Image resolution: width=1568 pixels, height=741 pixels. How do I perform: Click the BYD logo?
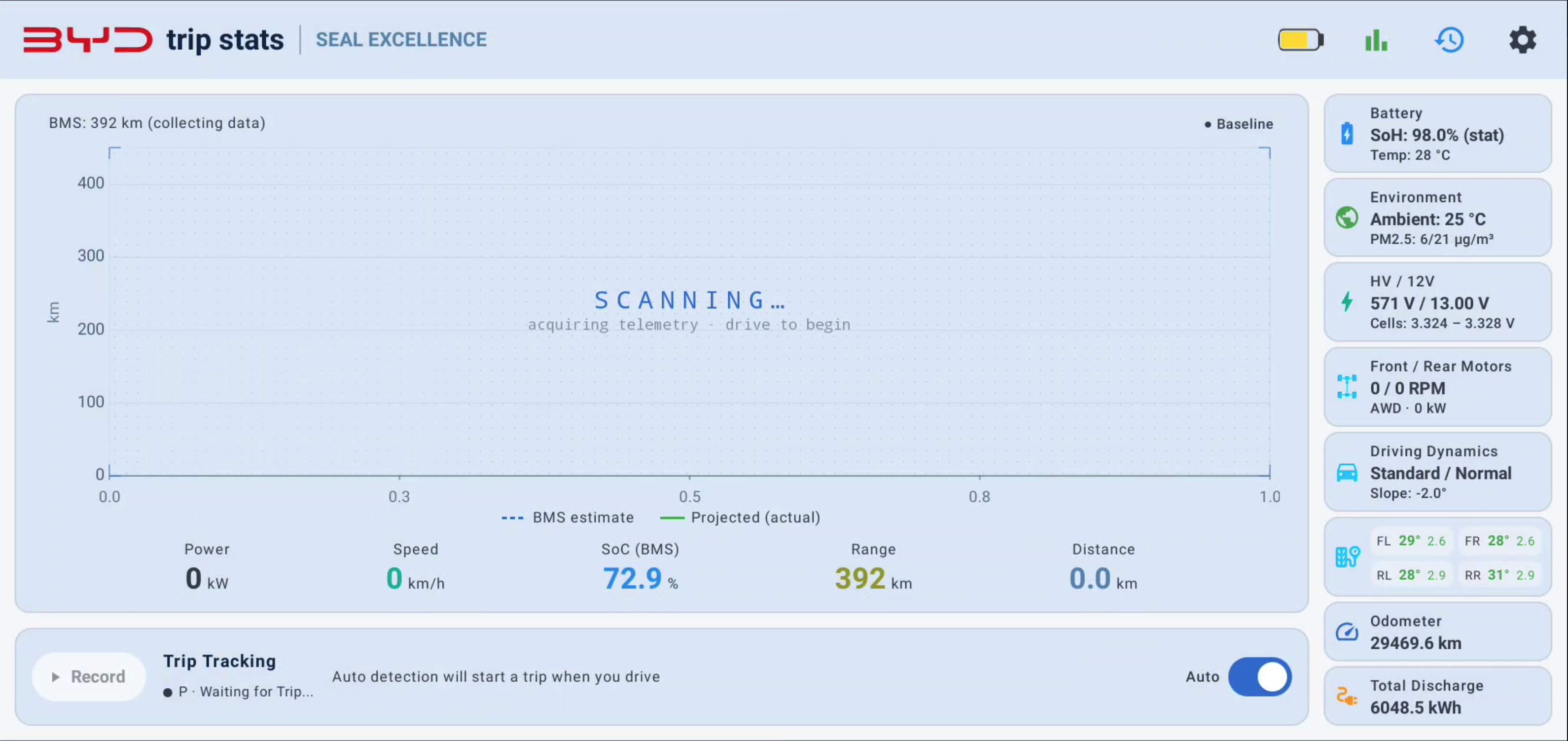[88, 40]
